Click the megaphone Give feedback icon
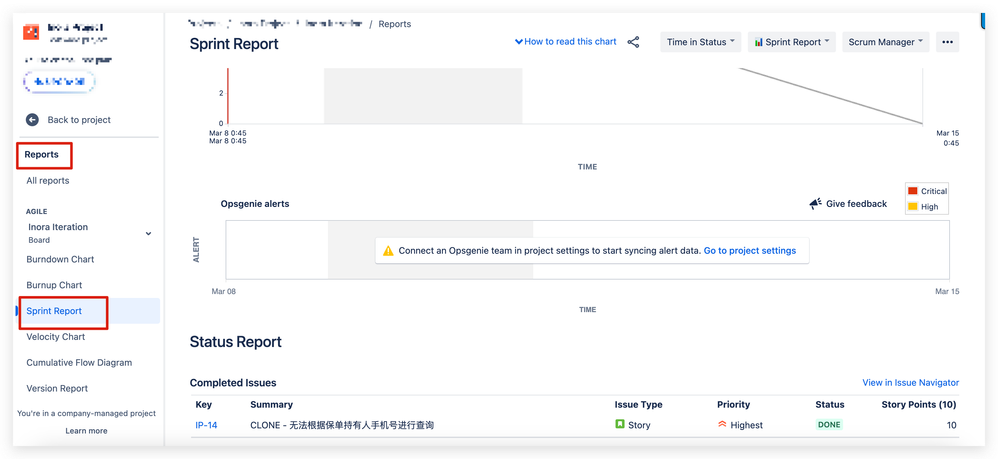Viewport: 998px width, 459px height. [815, 204]
